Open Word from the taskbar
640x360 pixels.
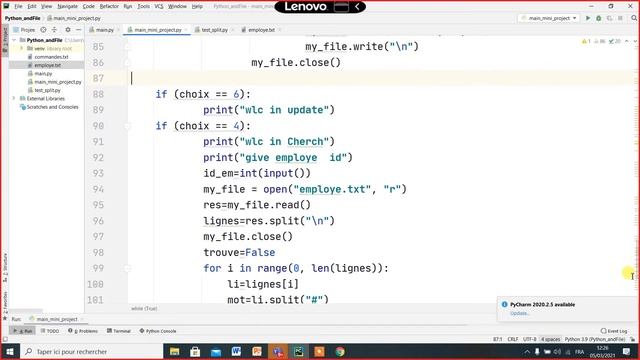[x=236, y=351]
